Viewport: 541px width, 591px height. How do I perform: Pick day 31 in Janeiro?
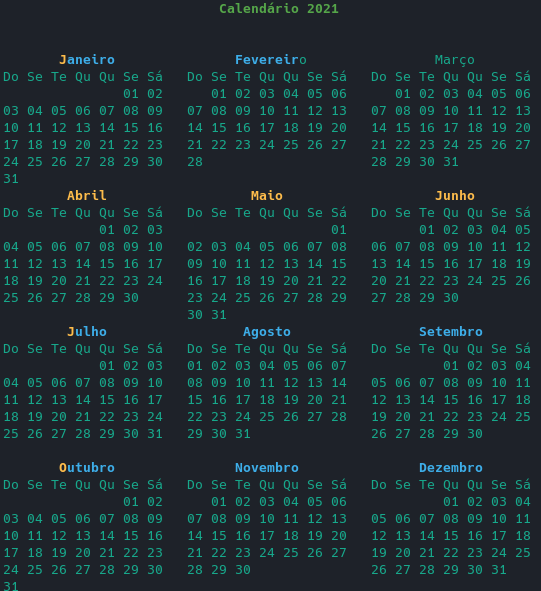click(x=11, y=179)
